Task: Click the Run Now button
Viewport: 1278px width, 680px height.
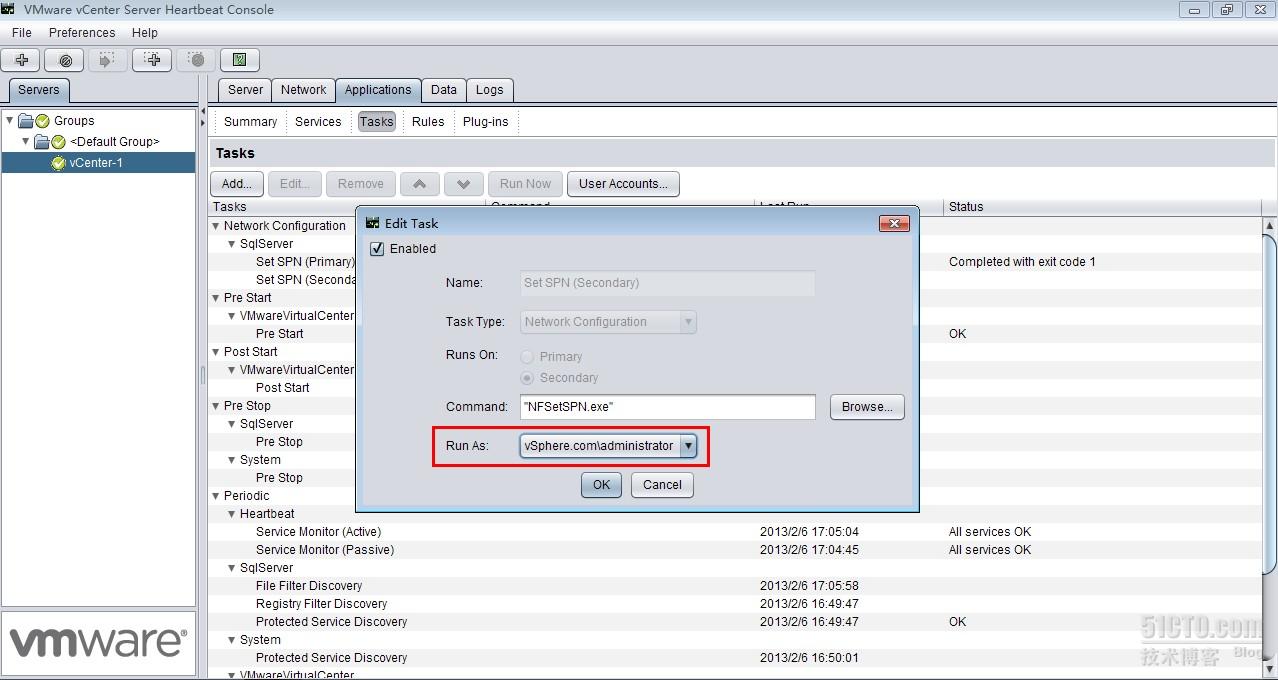Action: pyautogui.click(x=525, y=184)
